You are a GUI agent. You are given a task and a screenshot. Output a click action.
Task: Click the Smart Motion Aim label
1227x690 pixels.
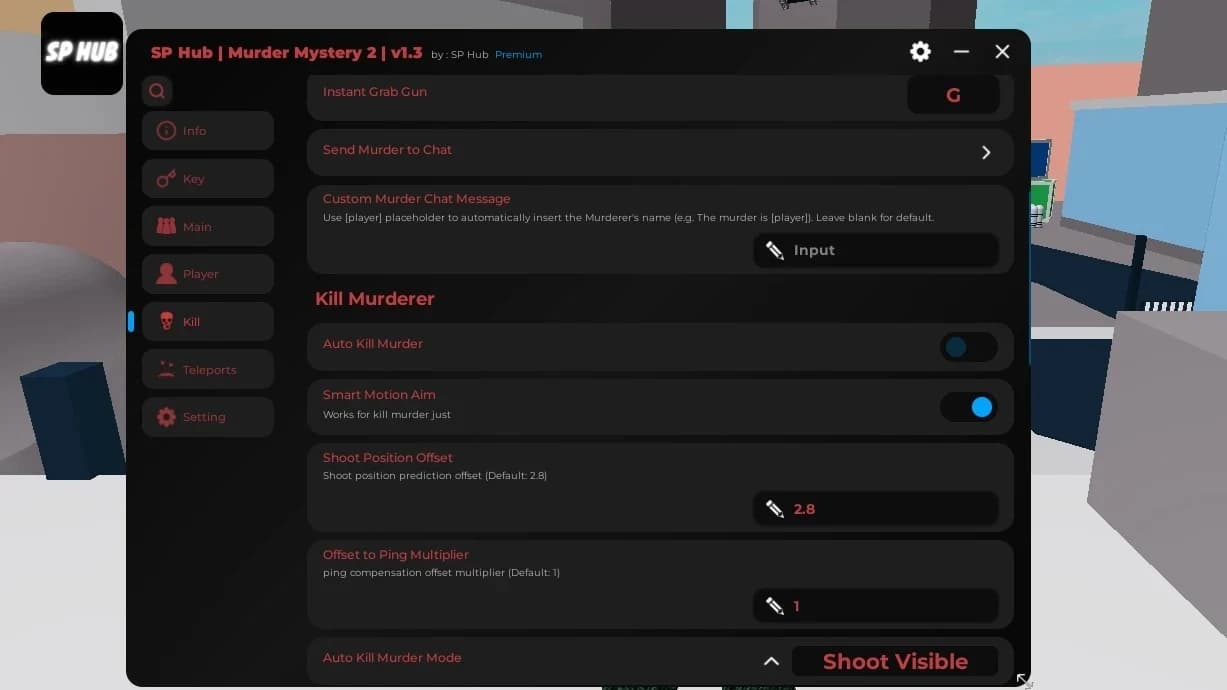(x=379, y=395)
